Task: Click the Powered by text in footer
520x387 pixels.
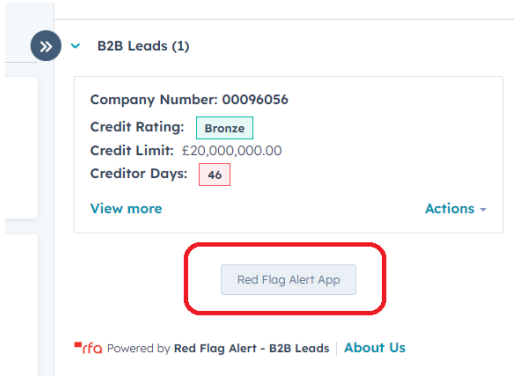Action: point(139,348)
